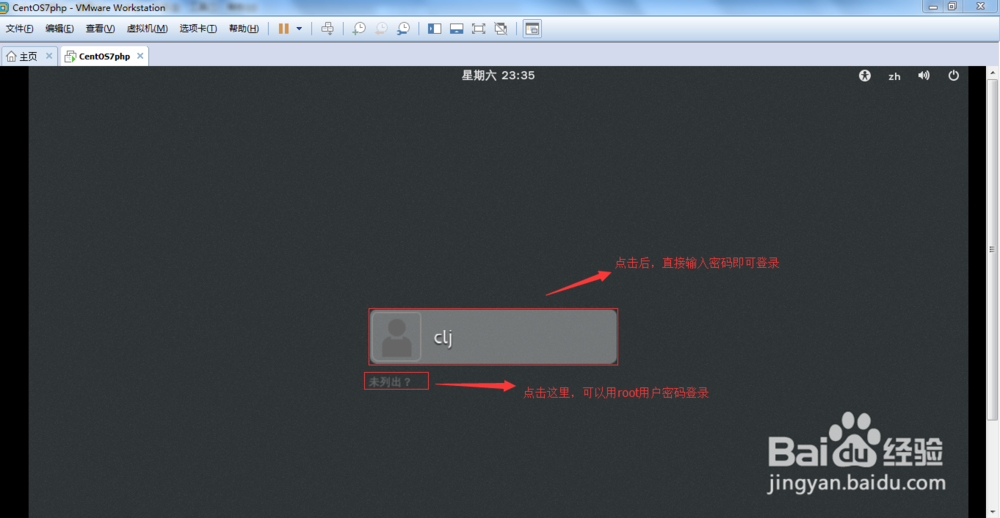Viewport: 1000px width, 518px height.
Task: Toggle the library sidebar view icon
Action: pos(434,29)
